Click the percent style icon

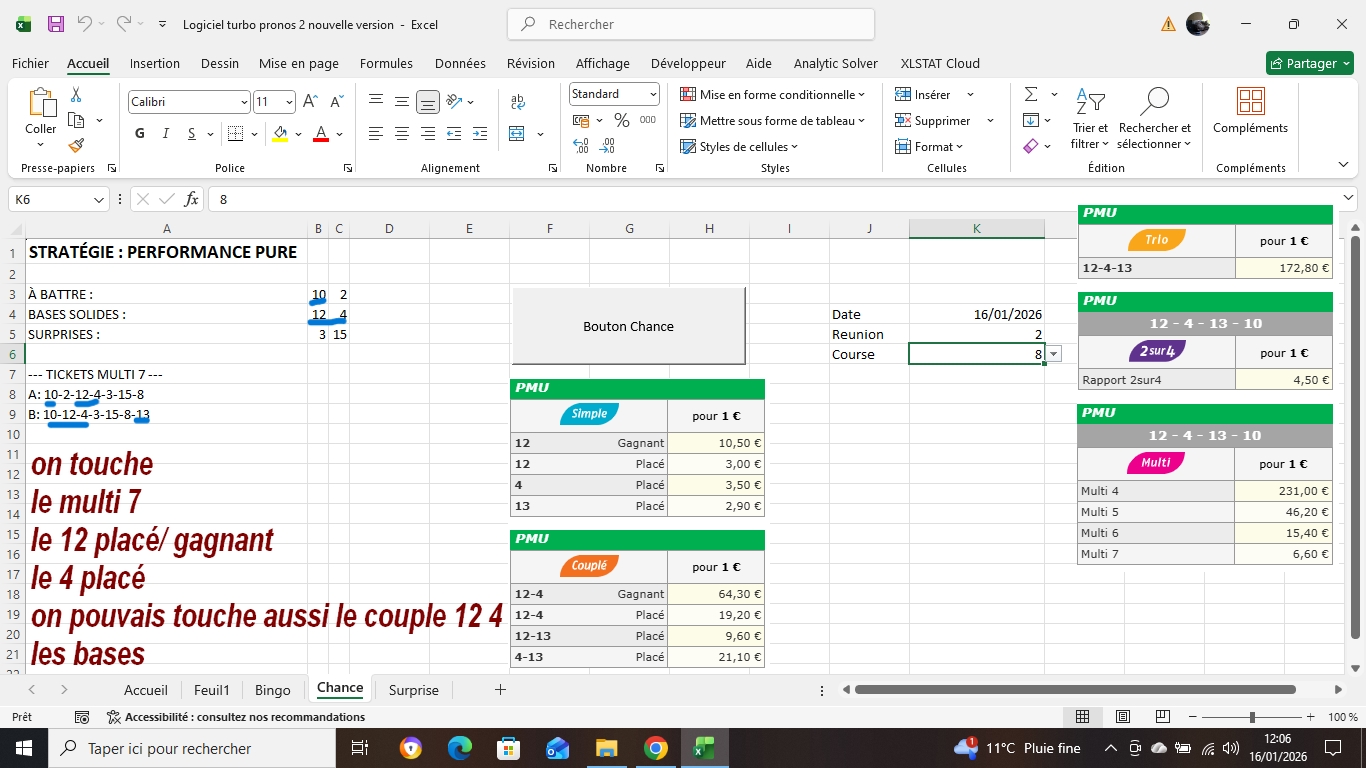[x=622, y=120]
